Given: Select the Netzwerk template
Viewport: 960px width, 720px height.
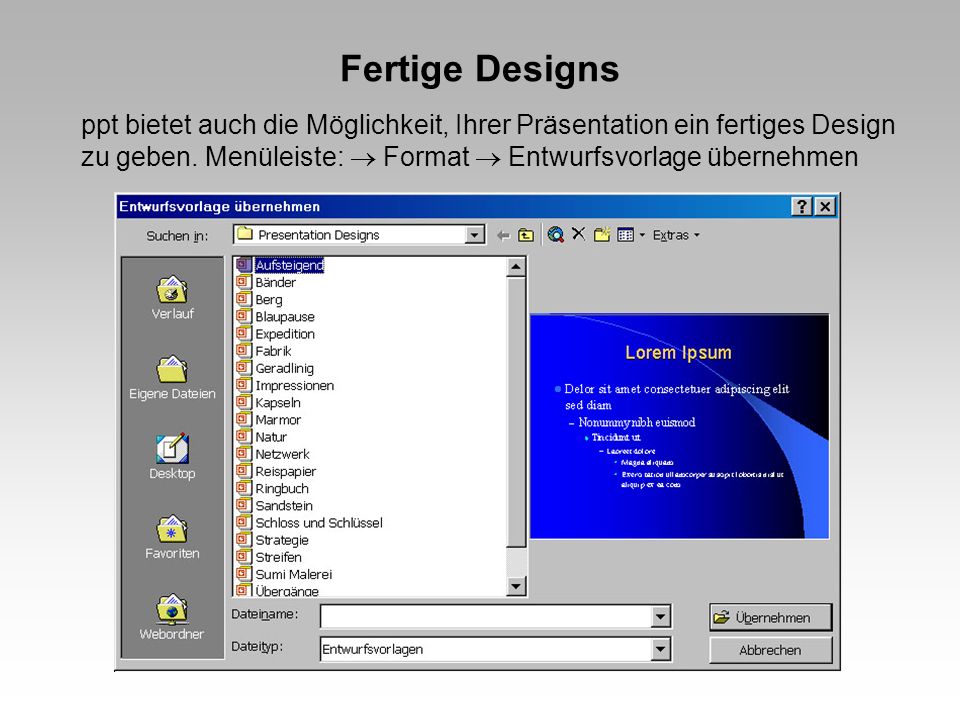Looking at the screenshot, I should click(x=282, y=454).
